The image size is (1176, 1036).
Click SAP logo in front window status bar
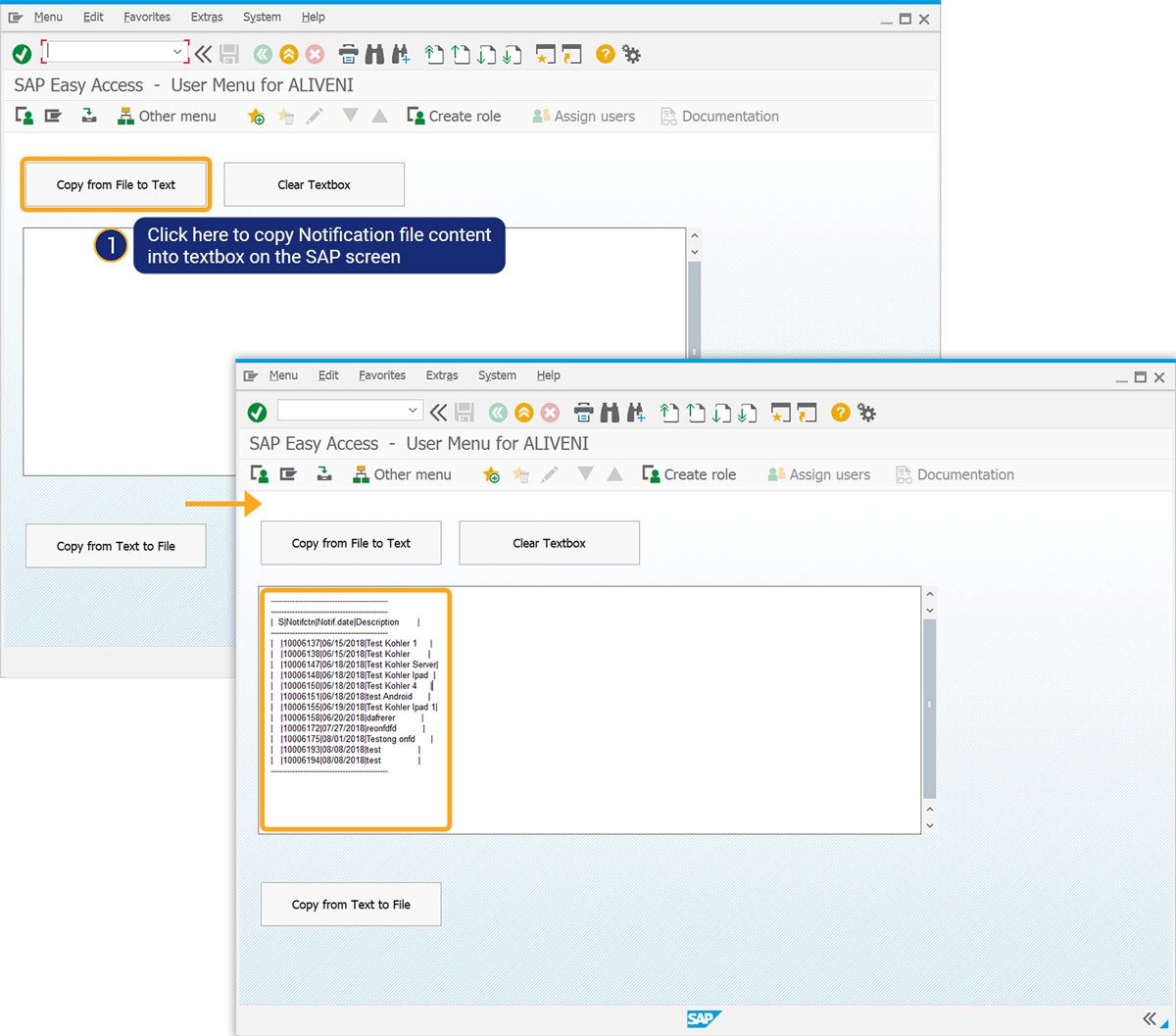tap(704, 1019)
